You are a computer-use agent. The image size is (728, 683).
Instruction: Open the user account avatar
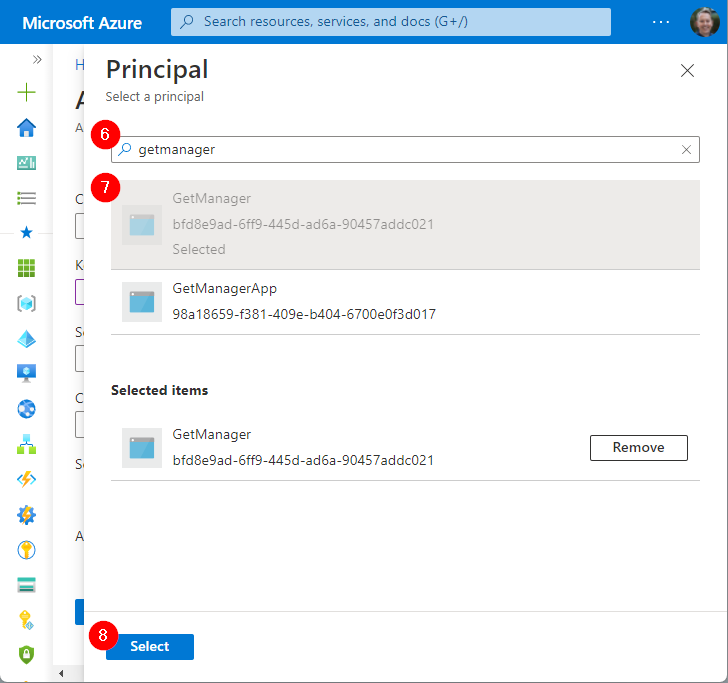(x=704, y=22)
